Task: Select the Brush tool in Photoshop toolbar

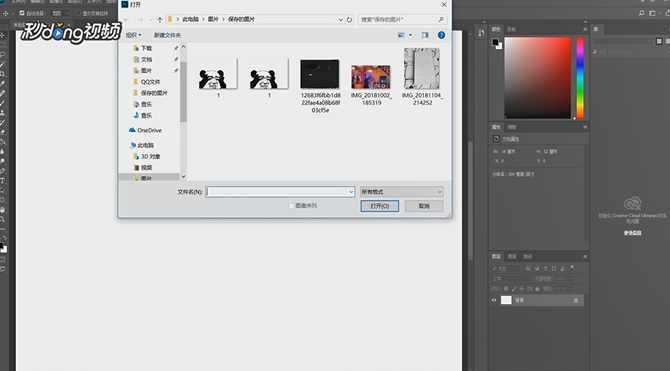Action: tap(3, 103)
